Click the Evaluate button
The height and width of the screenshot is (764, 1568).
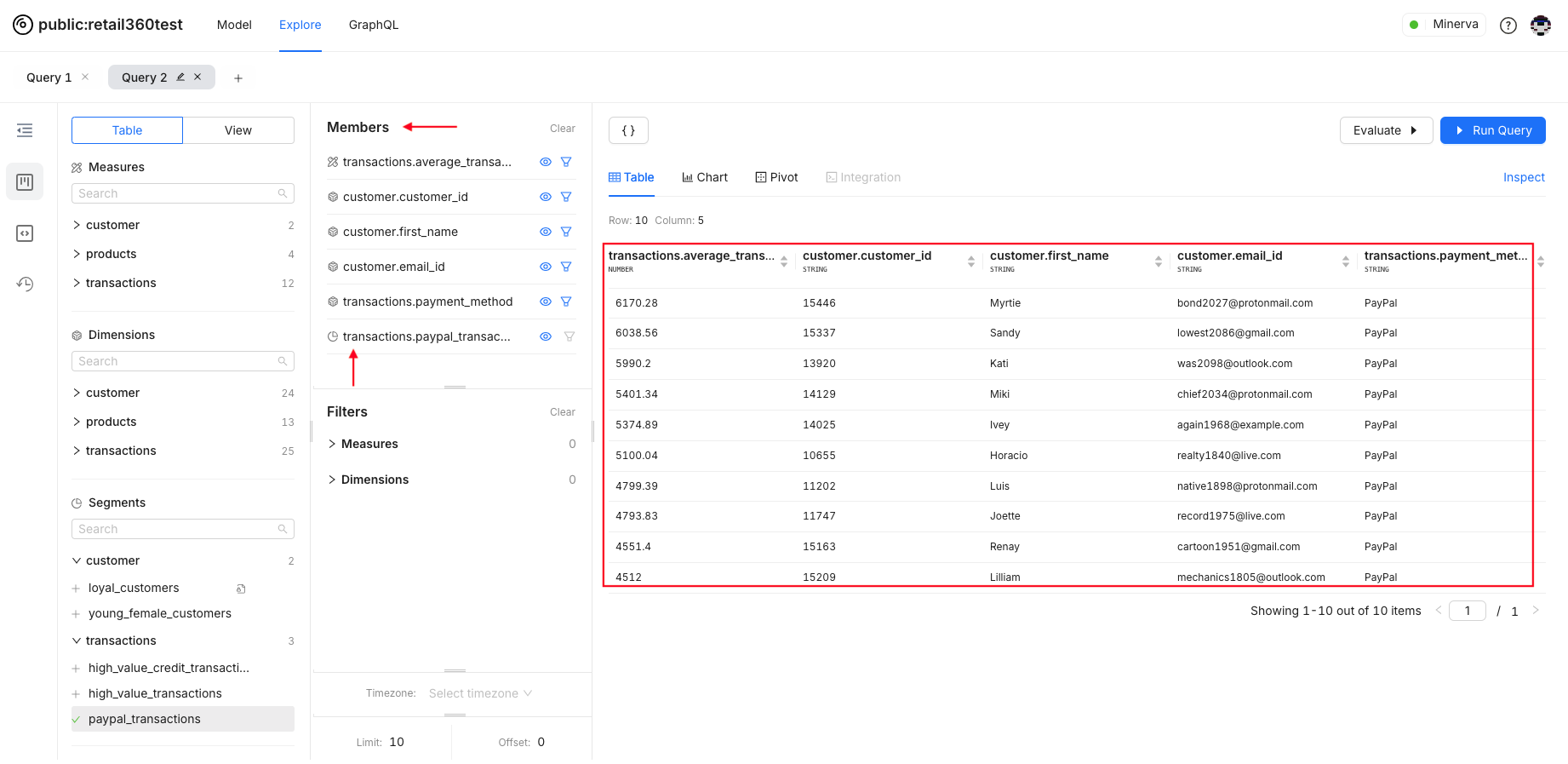tap(1386, 130)
